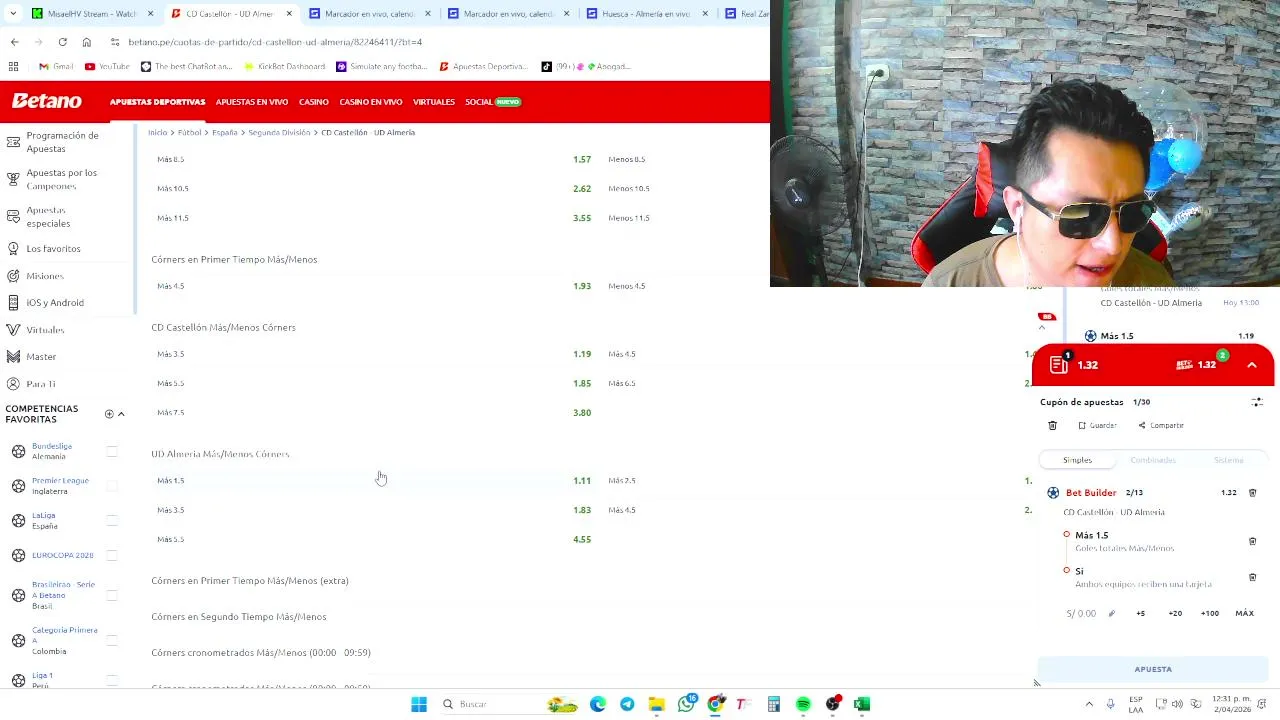Add a favorite competition with plus icon
1280x720 pixels.
(x=109, y=414)
